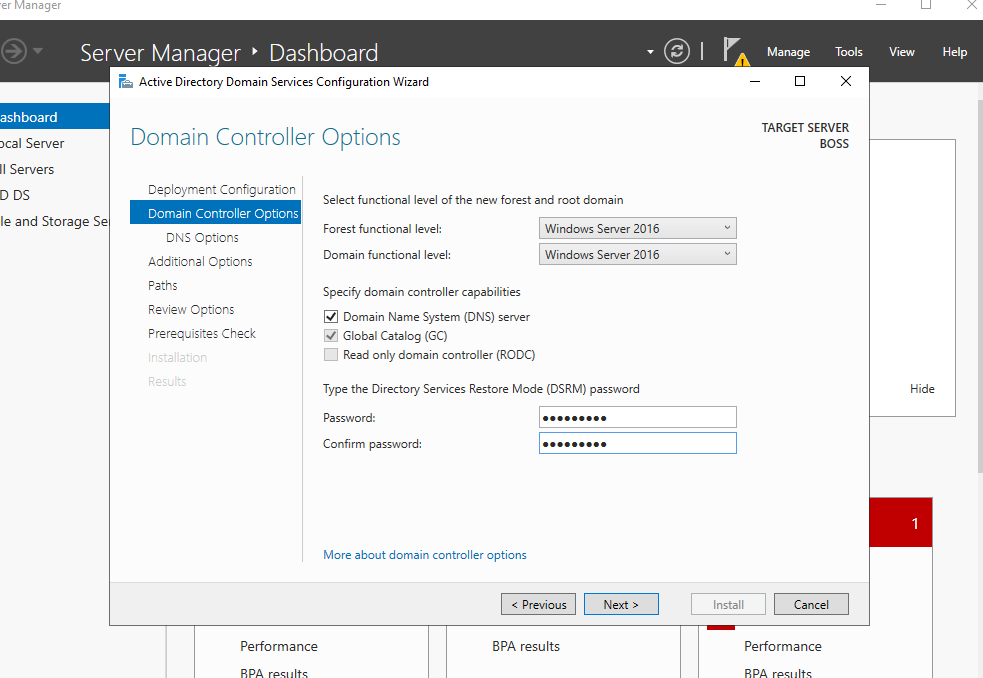Click the Previous button
The width and height of the screenshot is (983, 678).
539,604
